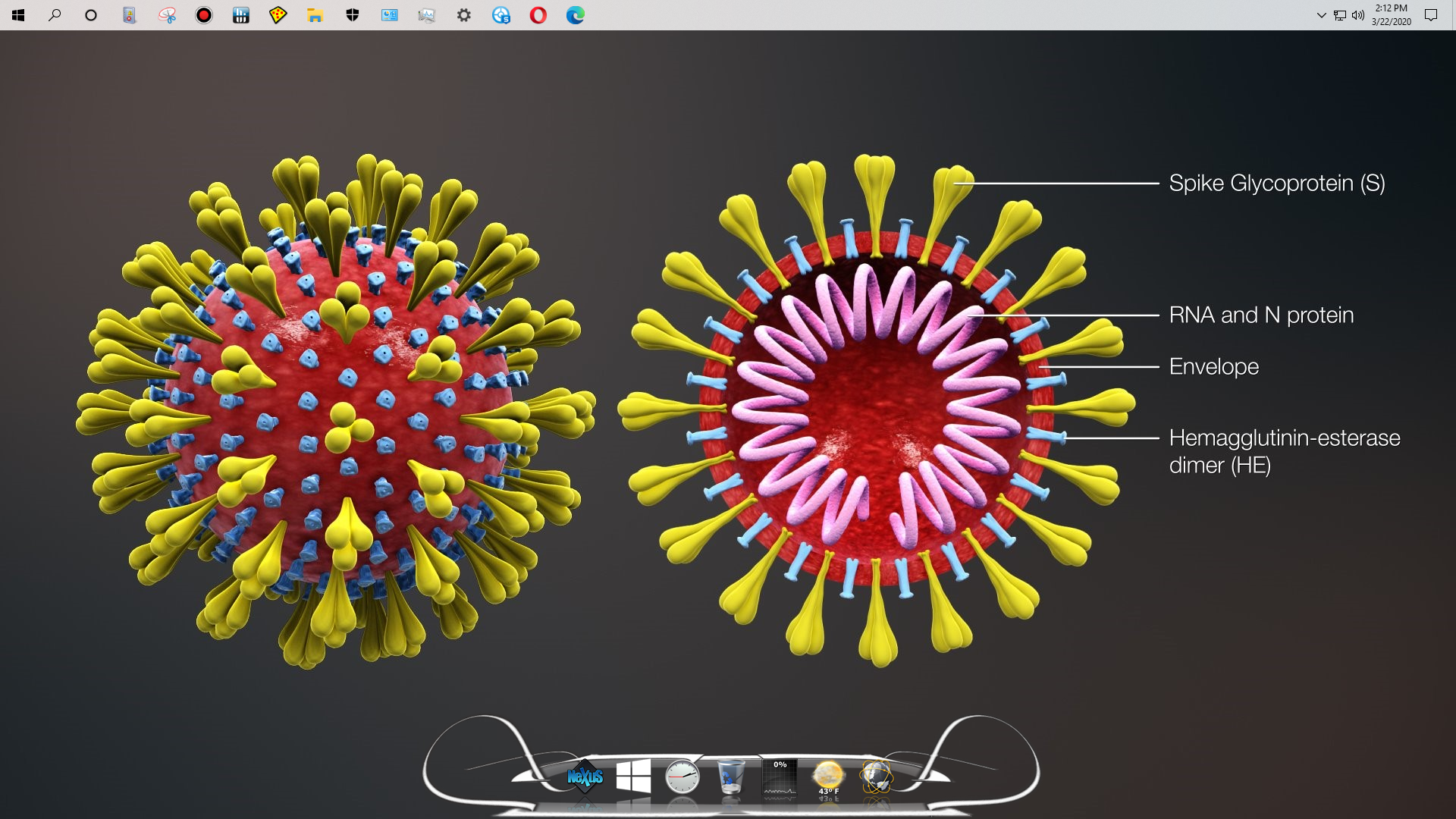Open the notification action center

(1431, 15)
